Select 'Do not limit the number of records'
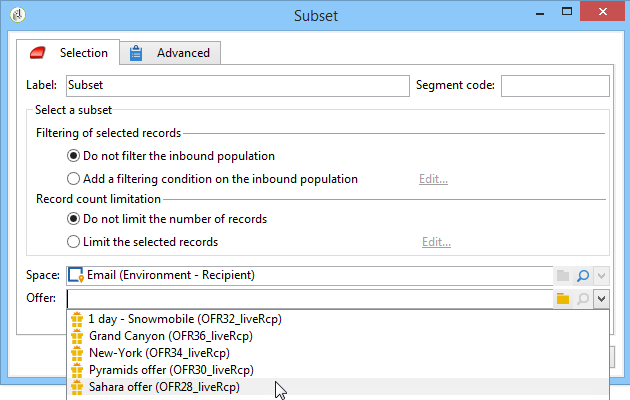This screenshot has width=630, height=400. [x=73, y=218]
